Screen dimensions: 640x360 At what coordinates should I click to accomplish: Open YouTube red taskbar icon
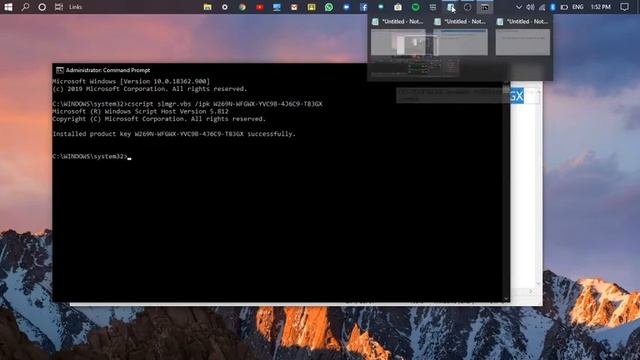tap(260, 7)
